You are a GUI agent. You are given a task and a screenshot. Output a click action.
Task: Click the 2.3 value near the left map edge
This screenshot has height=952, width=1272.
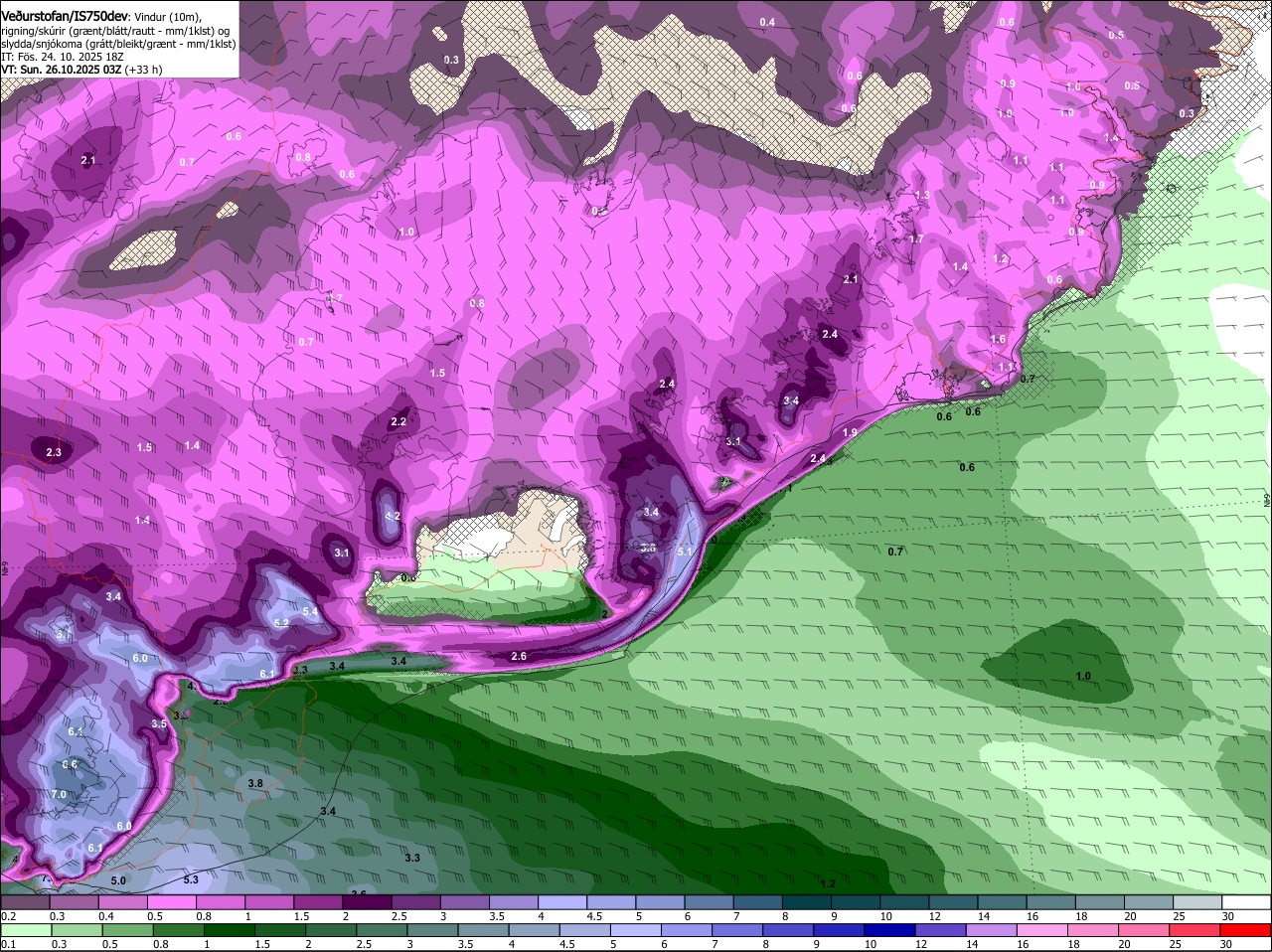pyautogui.click(x=54, y=452)
